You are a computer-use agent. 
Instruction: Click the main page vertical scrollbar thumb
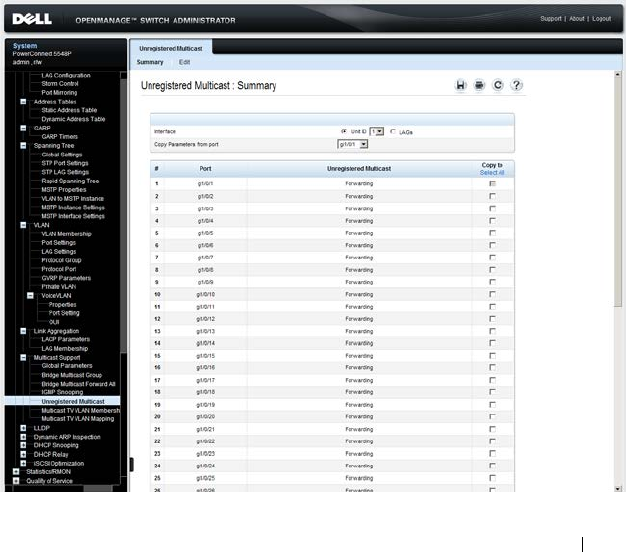click(618, 193)
